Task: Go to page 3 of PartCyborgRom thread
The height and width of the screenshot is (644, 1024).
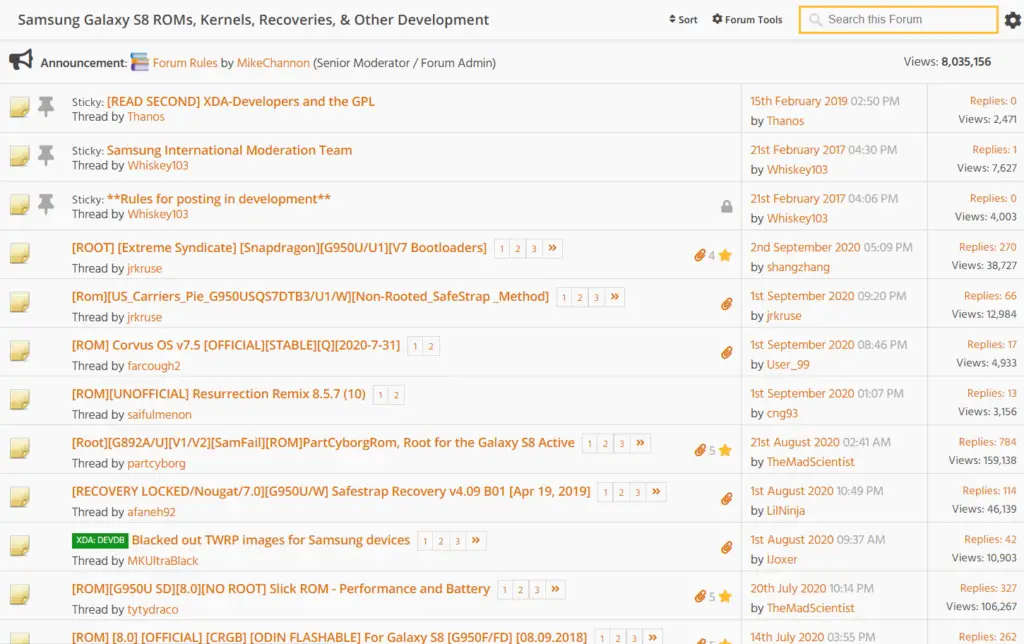Action: tap(622, 444)
